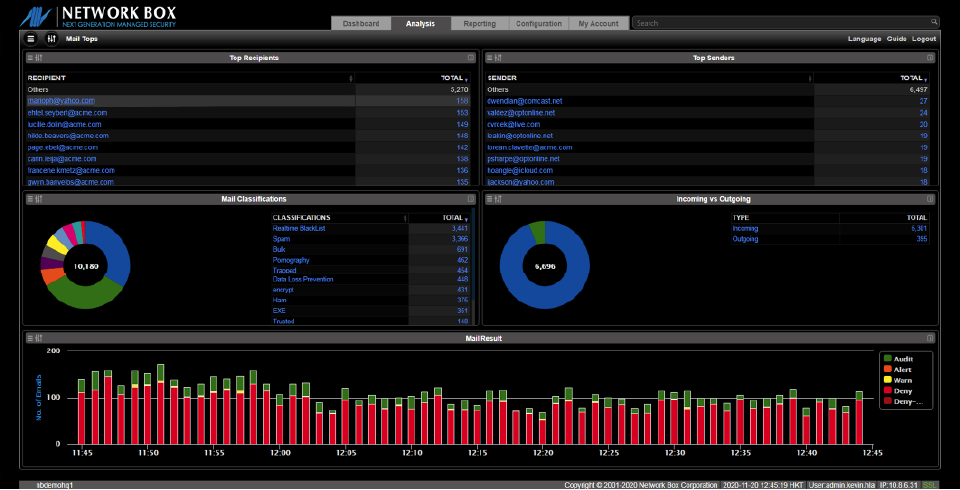
Task: Open the MailResult panel menu icon
Action: (30, 338)
